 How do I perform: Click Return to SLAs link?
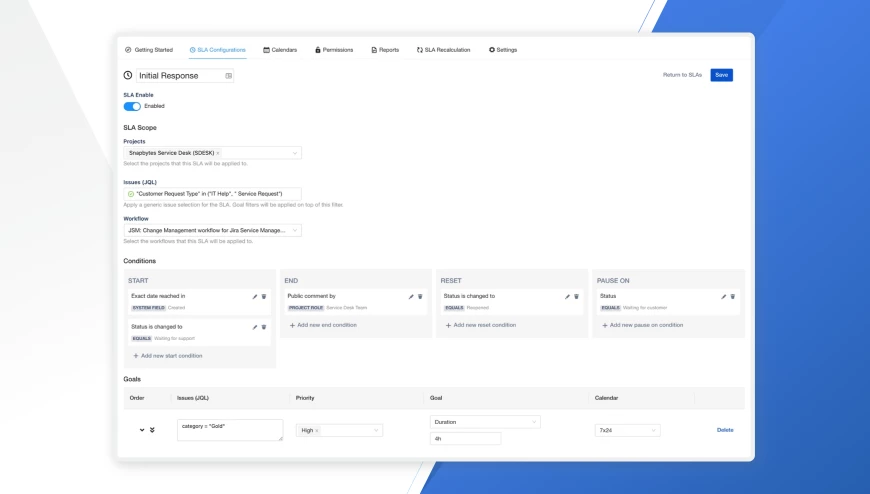pos(682,75)
